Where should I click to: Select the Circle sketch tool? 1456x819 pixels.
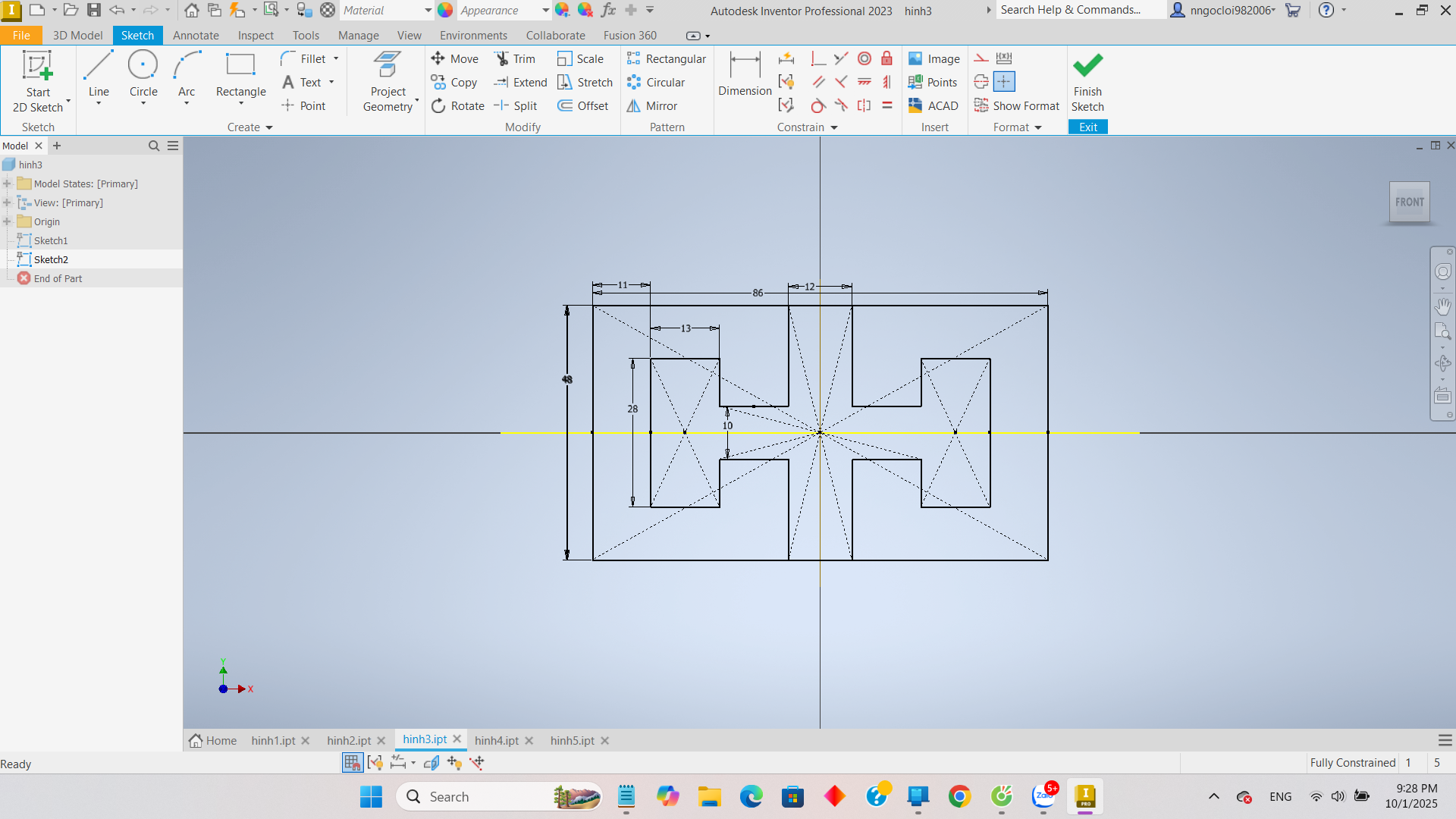click(143, 74)
